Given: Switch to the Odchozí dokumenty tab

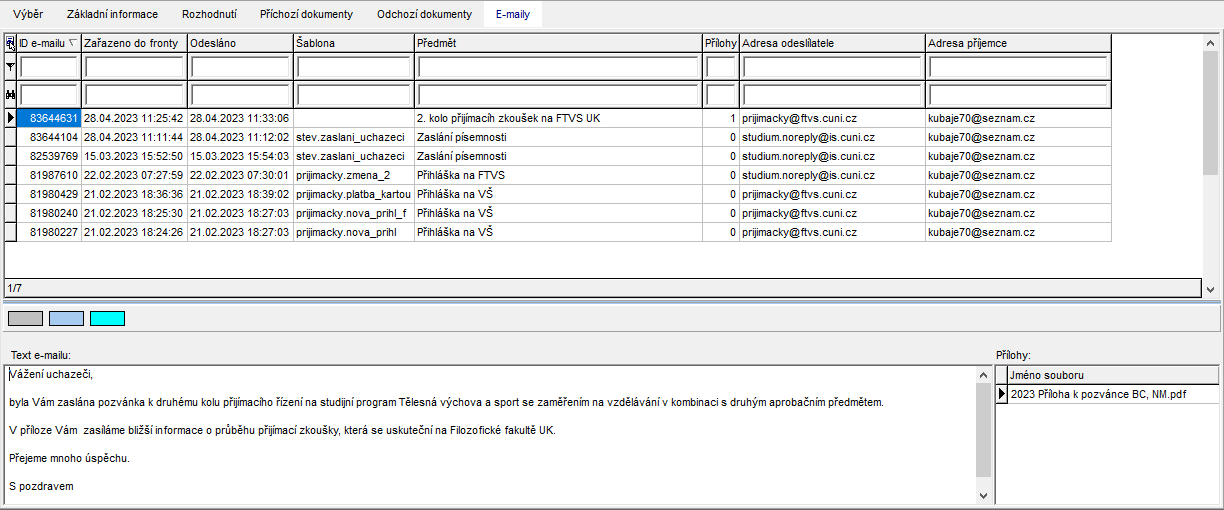Looking at the screenshot, I should click(424, 15).
